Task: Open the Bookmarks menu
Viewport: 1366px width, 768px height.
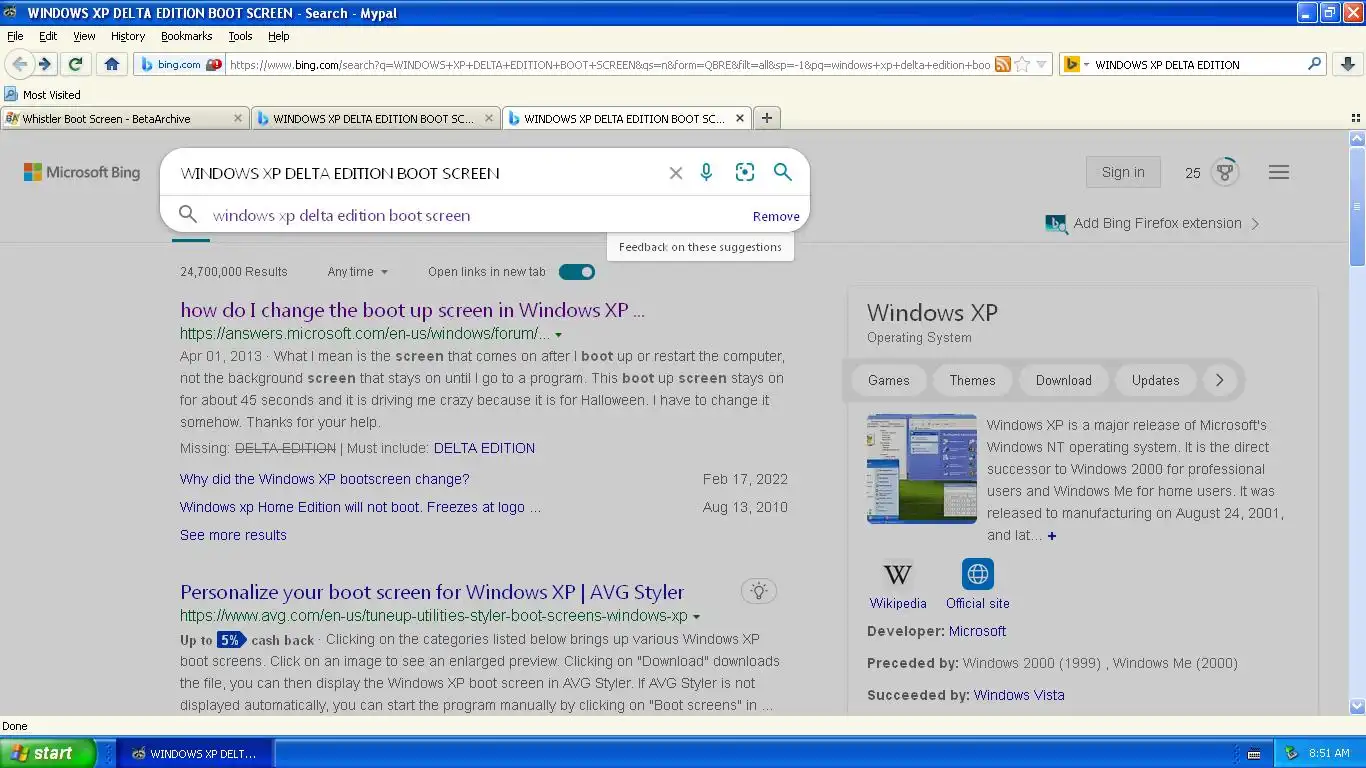Action: [x=186, y=36]
